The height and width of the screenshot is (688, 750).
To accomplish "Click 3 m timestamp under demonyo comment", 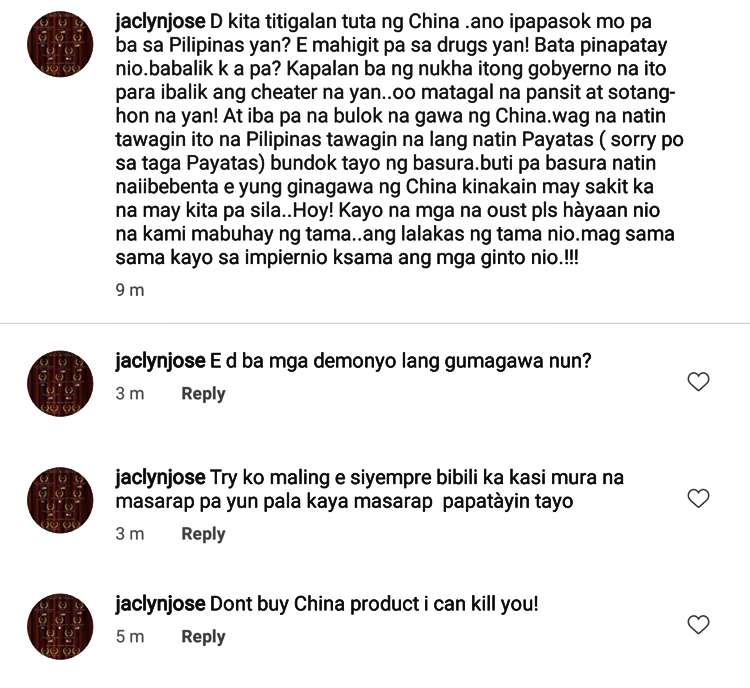I will pyautogui.click(x=130, y=394).
